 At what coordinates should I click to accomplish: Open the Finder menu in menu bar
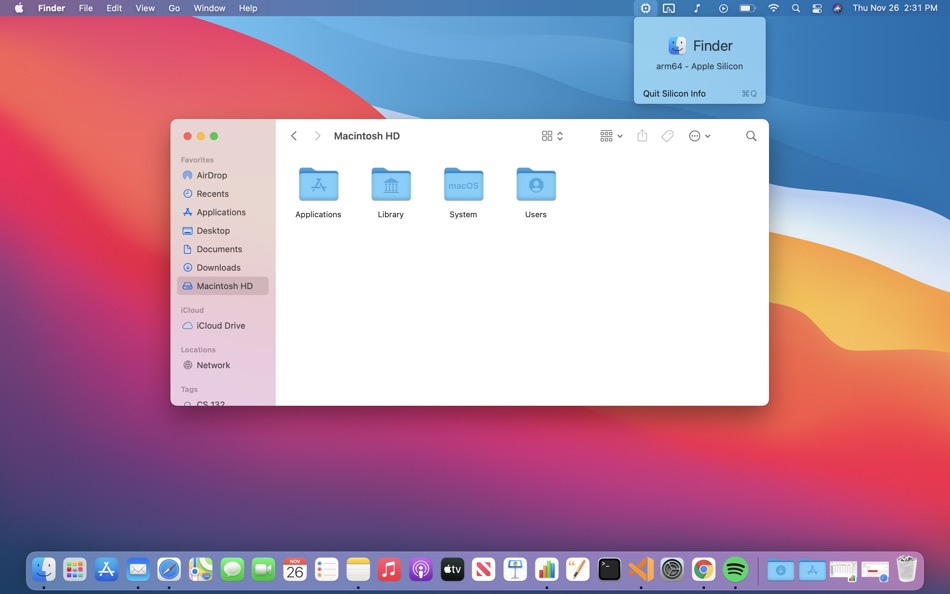(51, 8)
